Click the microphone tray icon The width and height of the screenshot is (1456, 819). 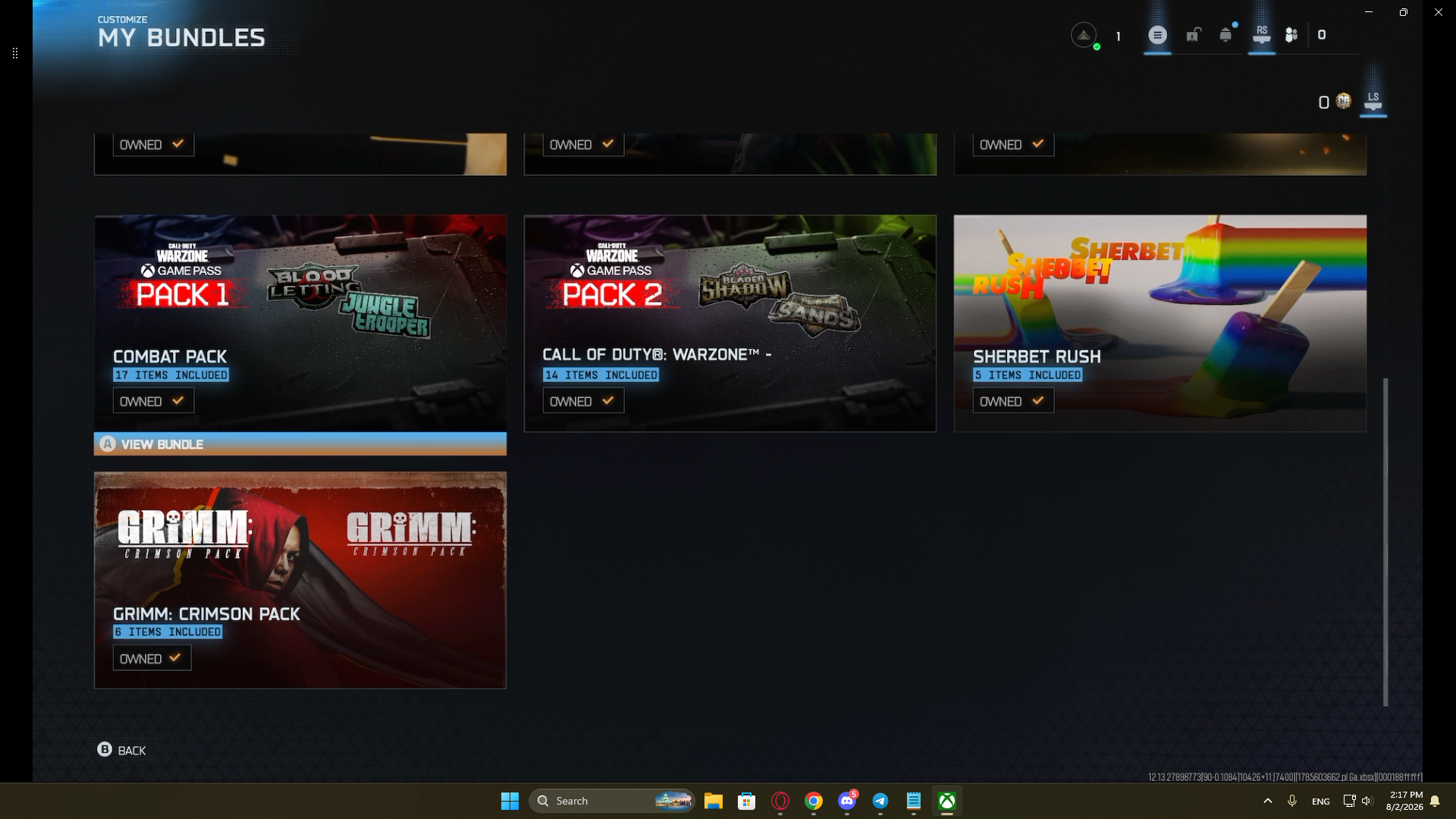[x=1292, y=801]
